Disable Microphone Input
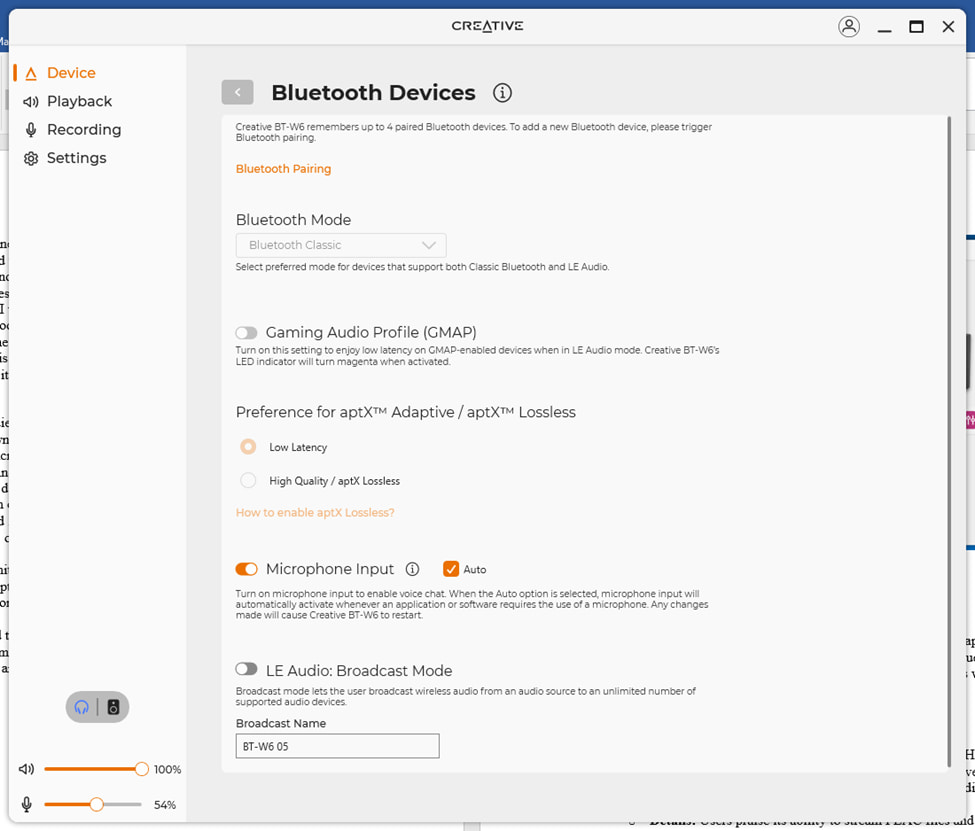Screen dimensions: 975x831 tap(246, 569)
